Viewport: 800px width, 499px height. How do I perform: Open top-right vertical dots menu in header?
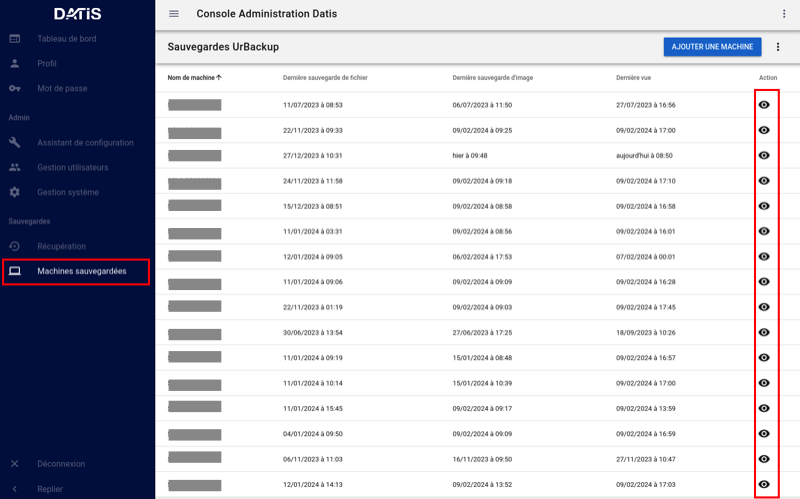784,14
